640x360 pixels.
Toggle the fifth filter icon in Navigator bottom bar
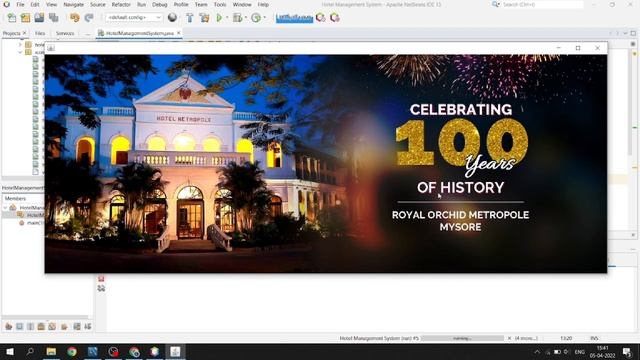click(52, 327)
